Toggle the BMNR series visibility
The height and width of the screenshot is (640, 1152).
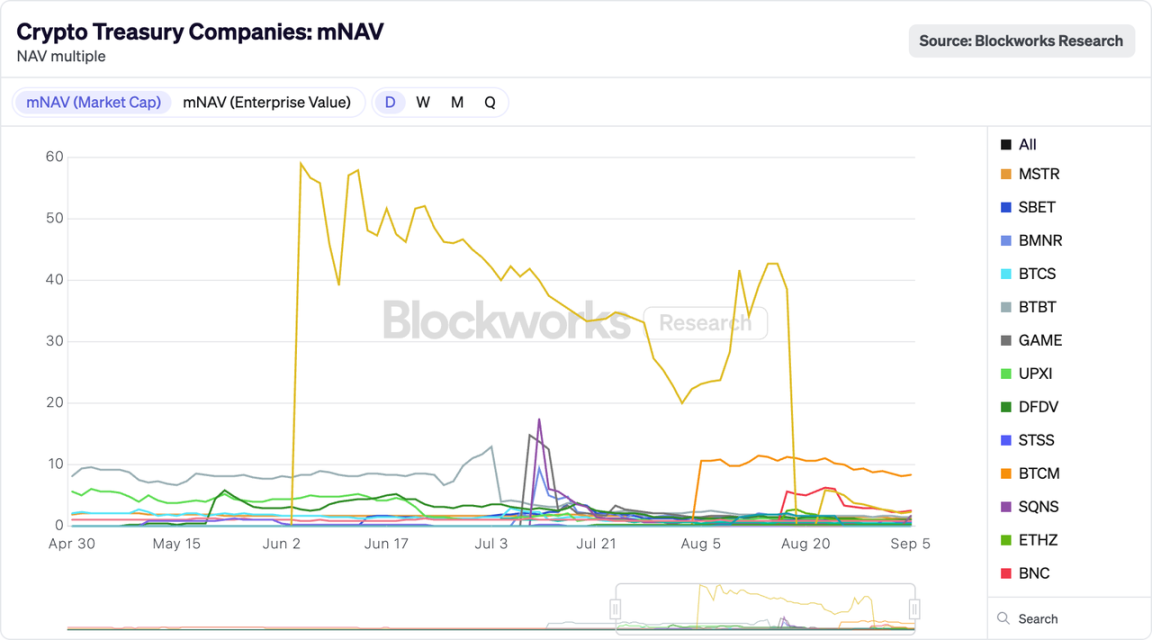tap(1040, 241)
